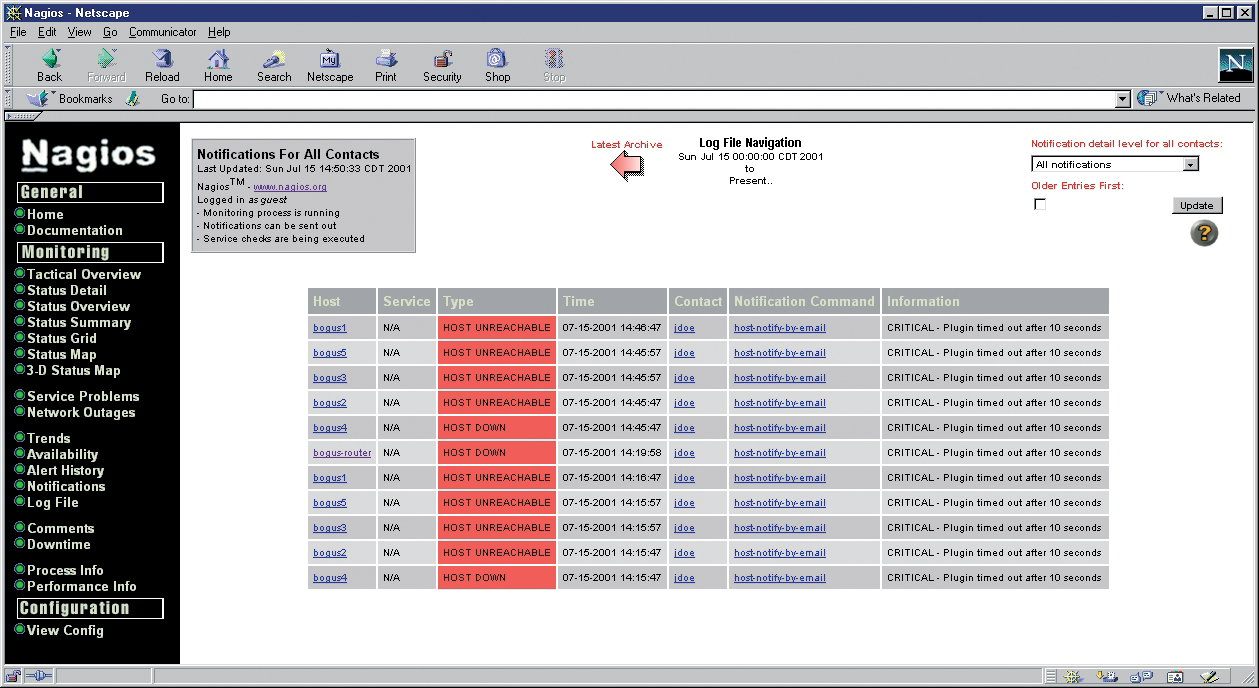Image resolution: width=1259 pixels, height=688 pixels.
Task: Open host-notify-by-email link in bogus-router row
Action: click(780, 453)
